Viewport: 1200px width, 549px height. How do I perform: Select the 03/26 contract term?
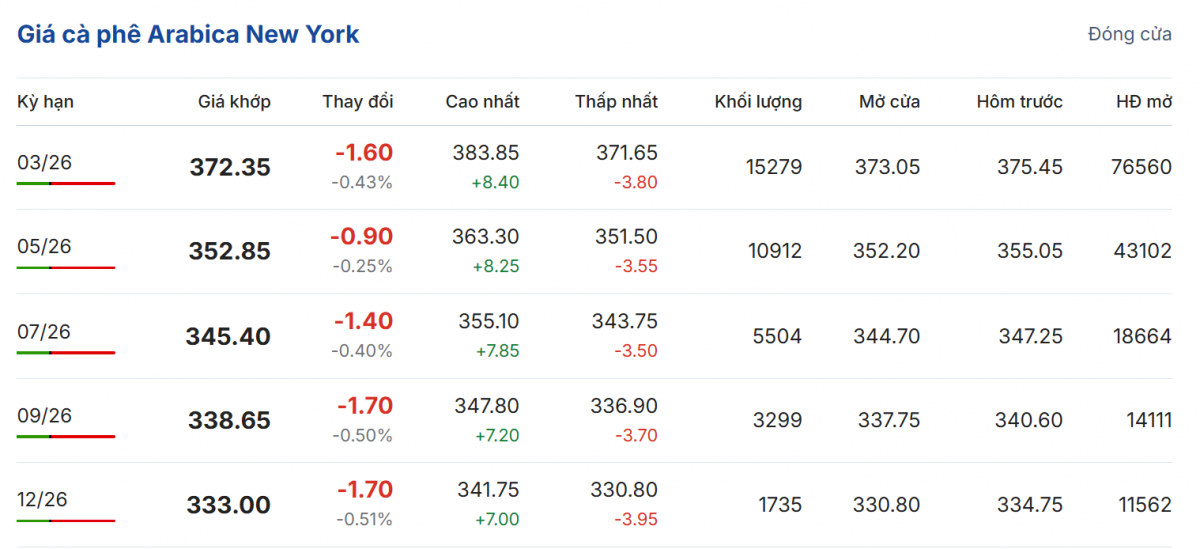coord(45,163)
